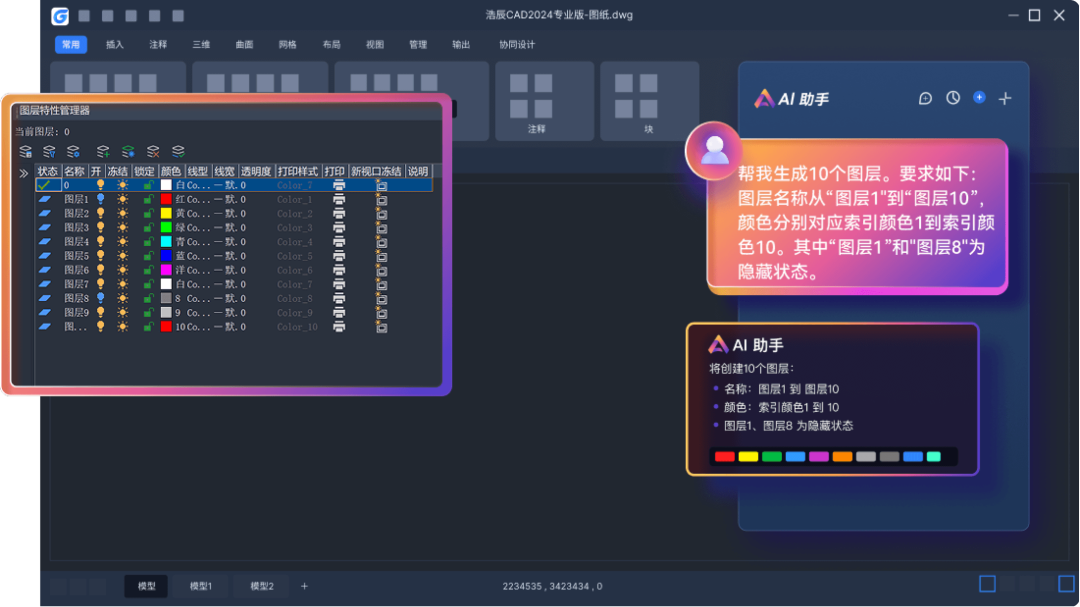1080x607 pixels.
Task: Click AI 助手 logo in the reply card
Action: 718,344
